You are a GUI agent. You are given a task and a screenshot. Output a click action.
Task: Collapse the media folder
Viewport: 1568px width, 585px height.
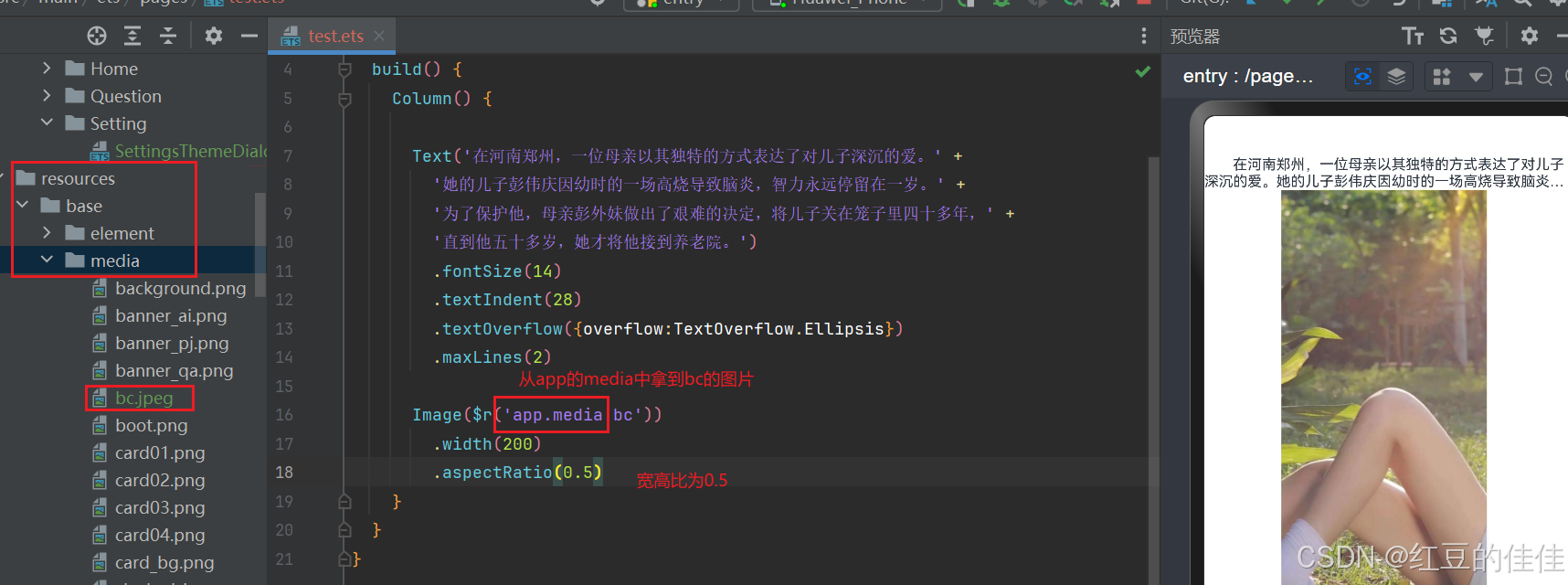click(47, 260)
